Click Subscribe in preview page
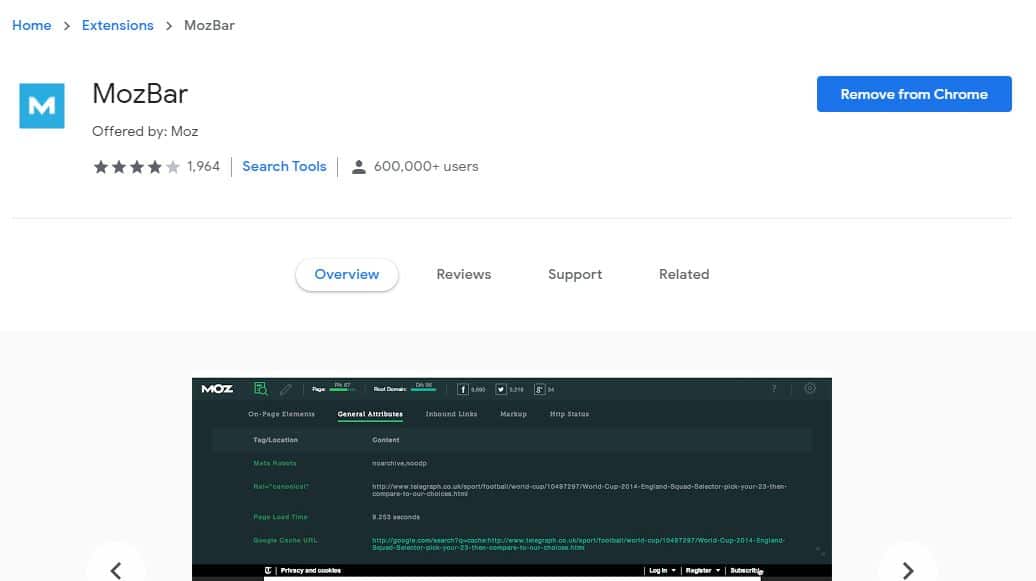This screenshot has height=581, width=1036. pos(746,570)
